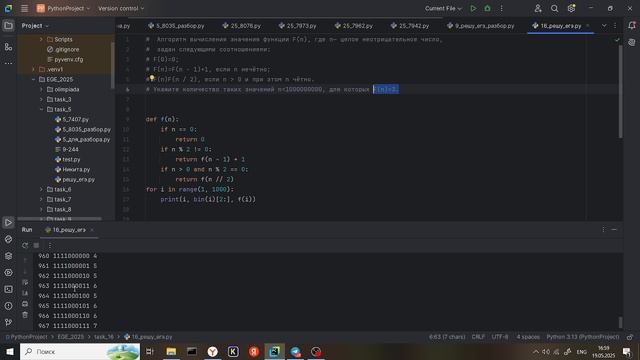The image size is (640, 360).
Task: Switch to 9_решу_егэ_разбор.py editor tab
Action: (480, 26)
